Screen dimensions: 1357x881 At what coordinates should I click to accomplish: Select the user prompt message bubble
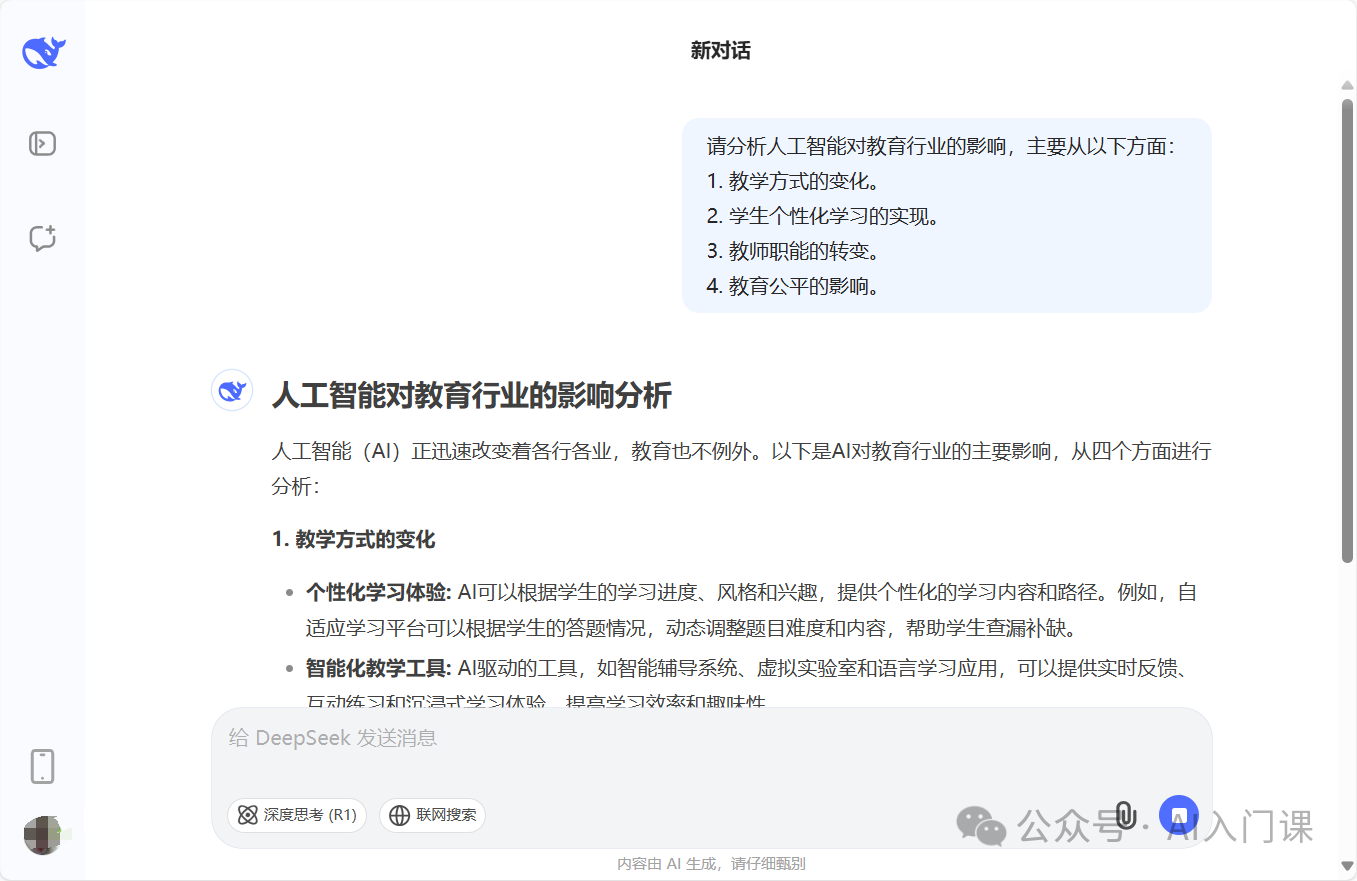tap(945, 214)
